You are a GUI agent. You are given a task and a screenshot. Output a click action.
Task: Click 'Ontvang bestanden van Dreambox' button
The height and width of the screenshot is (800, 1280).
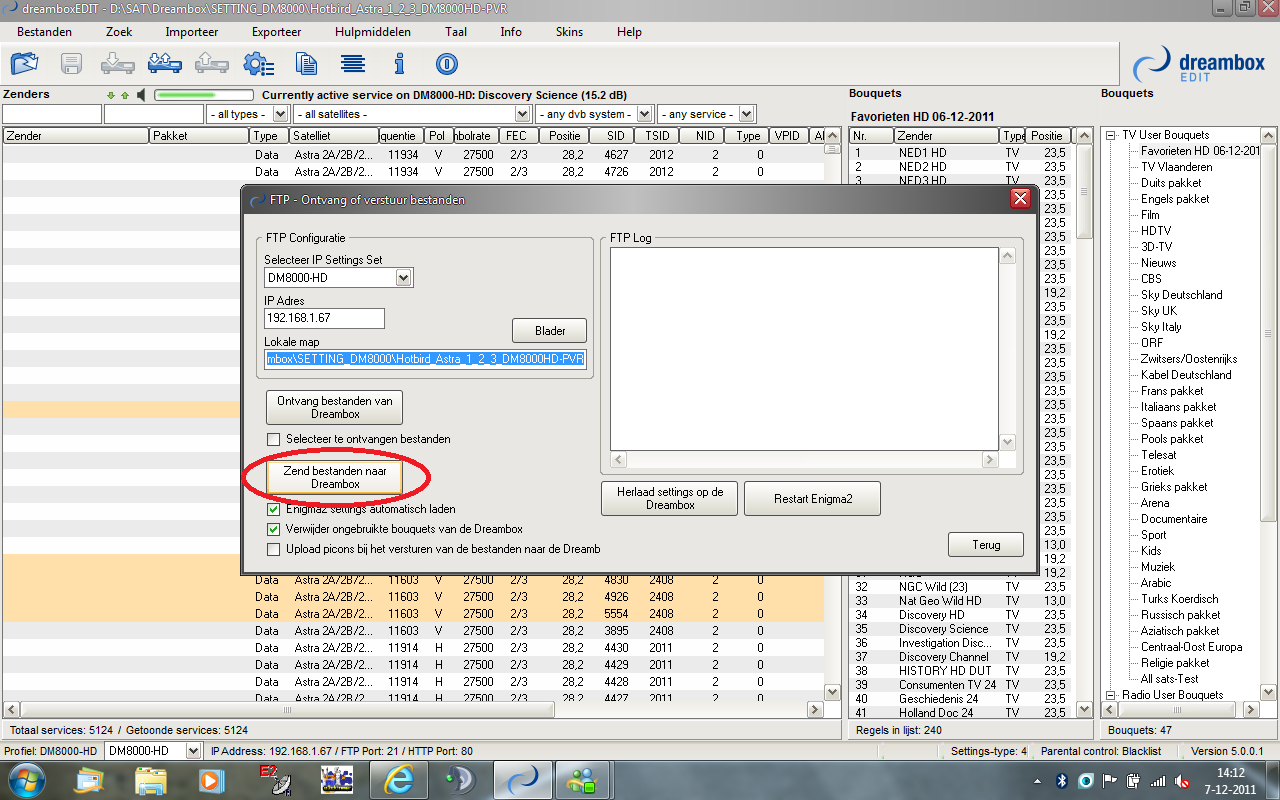(335, 407)
